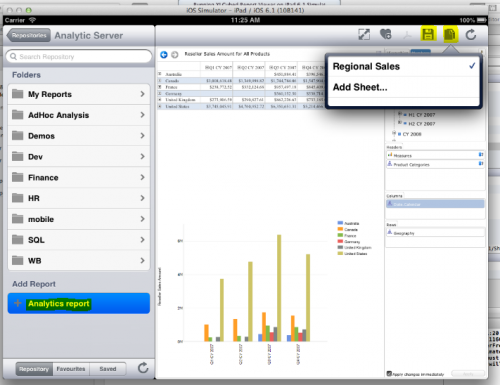
Task: Open the My Reports folder
Action: (x=79, y=94)
